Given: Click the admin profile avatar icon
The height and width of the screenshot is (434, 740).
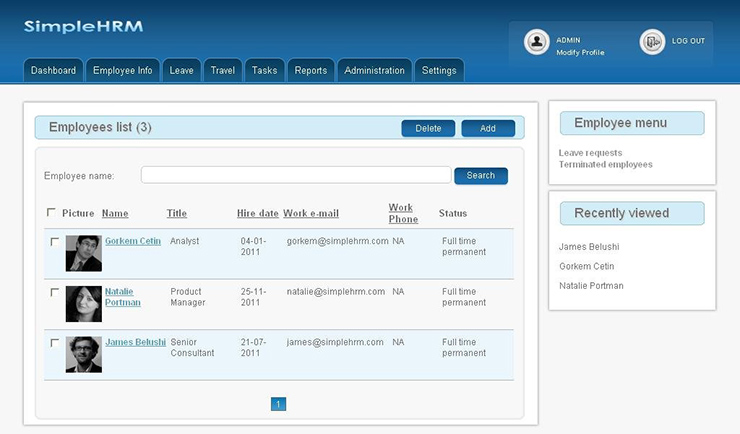Looking at the screenshot, I should click(x=538, y=42).
